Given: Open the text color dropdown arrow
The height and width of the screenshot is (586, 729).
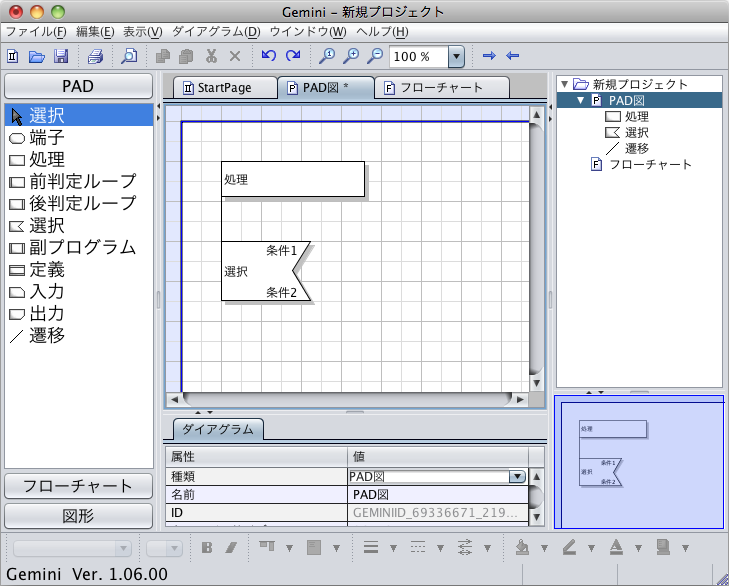Looking at the screenshot, I should (x=638, y=548).
